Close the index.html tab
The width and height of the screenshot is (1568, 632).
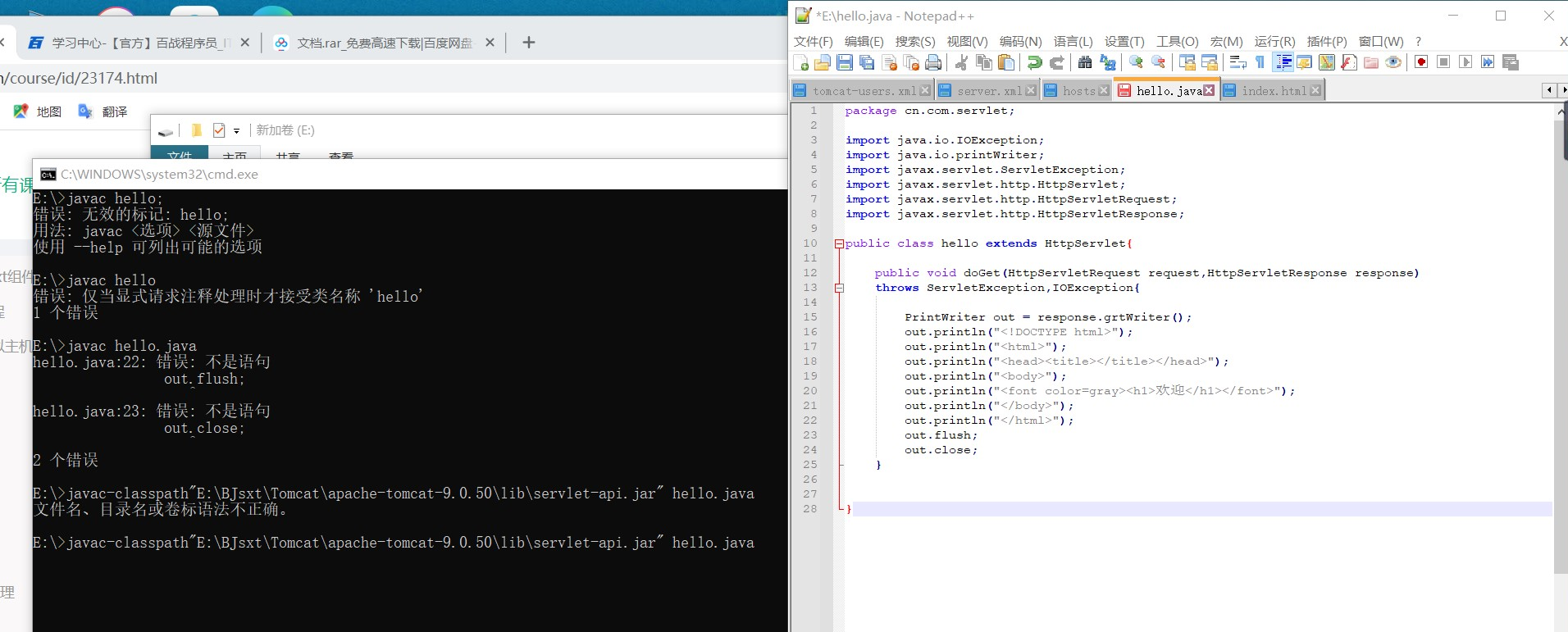point(1315,91)
